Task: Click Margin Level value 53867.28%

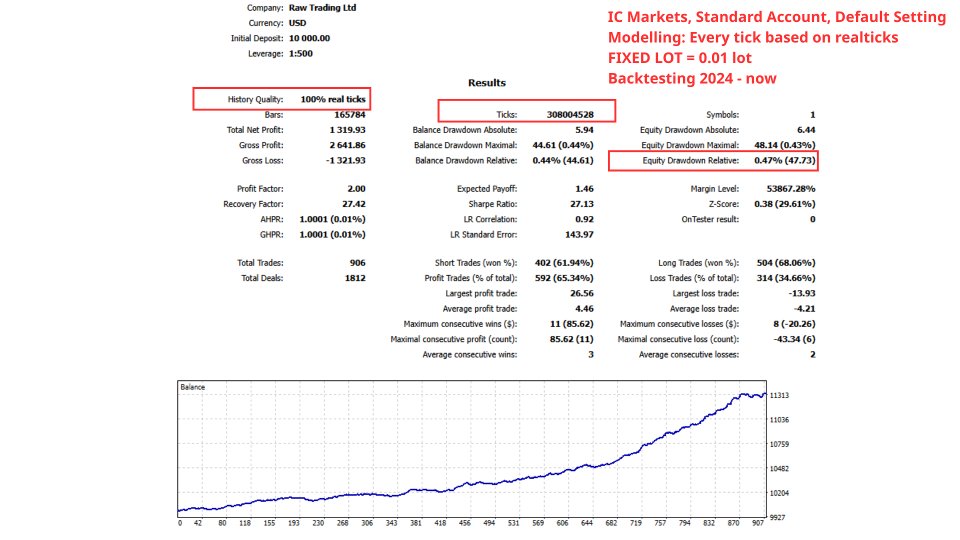Action: click(x=791, y=189)
